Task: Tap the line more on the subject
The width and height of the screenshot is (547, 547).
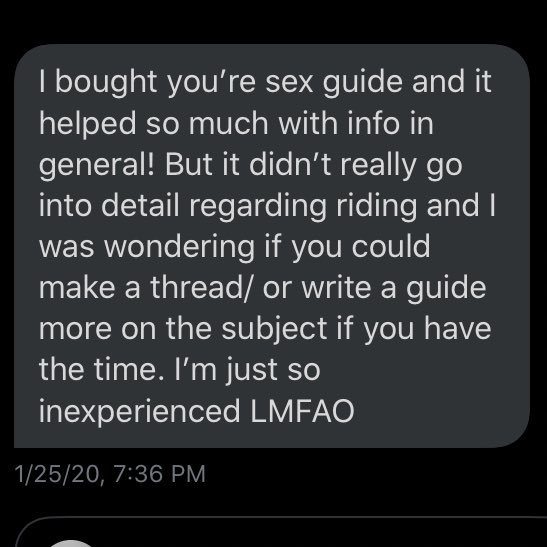Action: (x=265, y=329)
